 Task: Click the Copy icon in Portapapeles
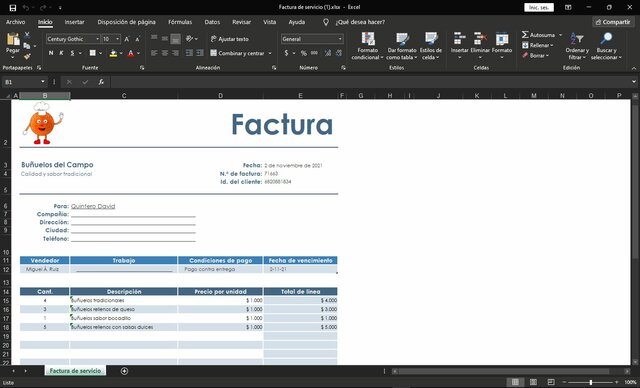point(27,46)
